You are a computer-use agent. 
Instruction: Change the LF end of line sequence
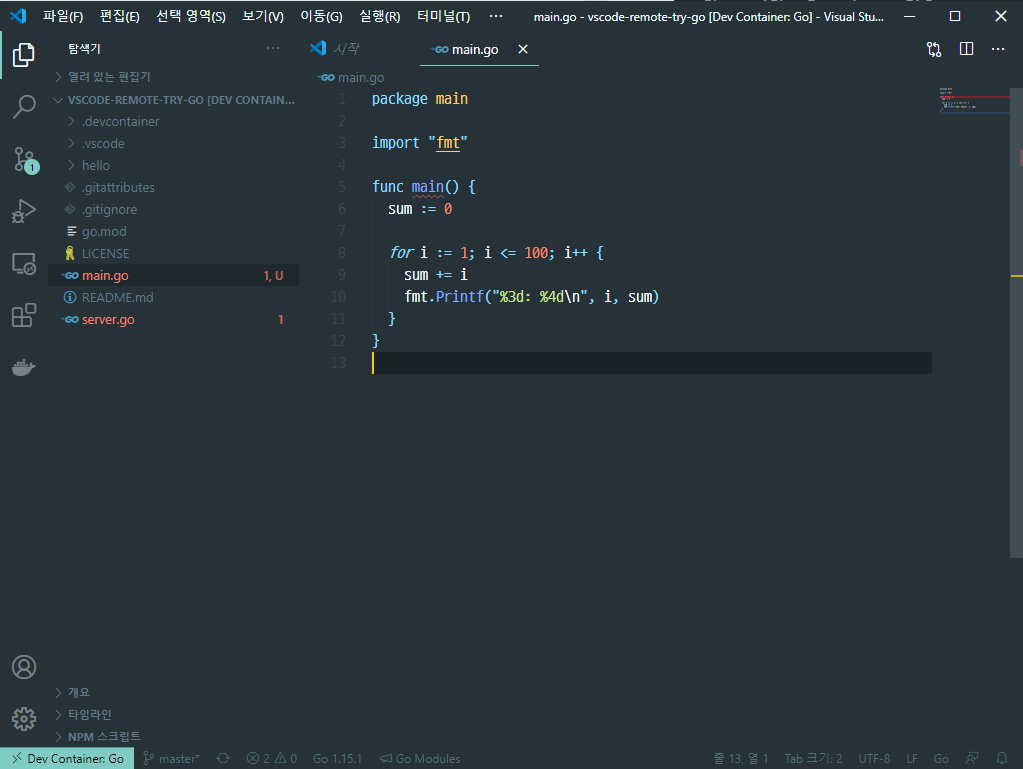[911, 758]
